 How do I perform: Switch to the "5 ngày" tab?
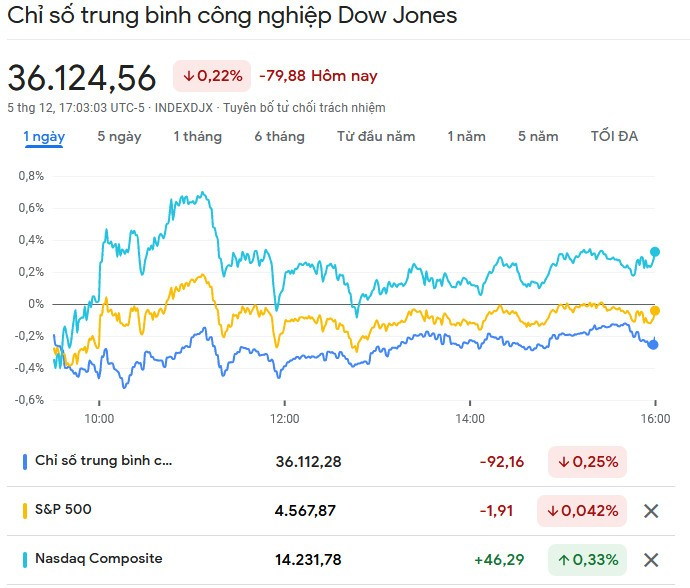click(x=119, y=137)
